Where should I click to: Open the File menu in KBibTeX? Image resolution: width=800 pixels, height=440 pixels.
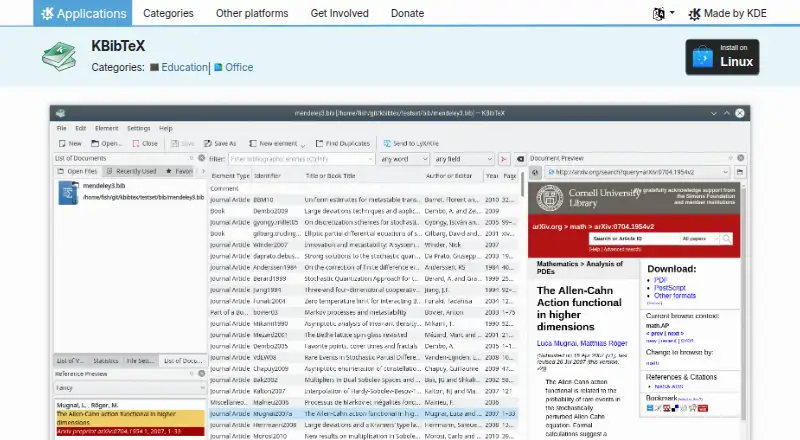tap(62, 129)
